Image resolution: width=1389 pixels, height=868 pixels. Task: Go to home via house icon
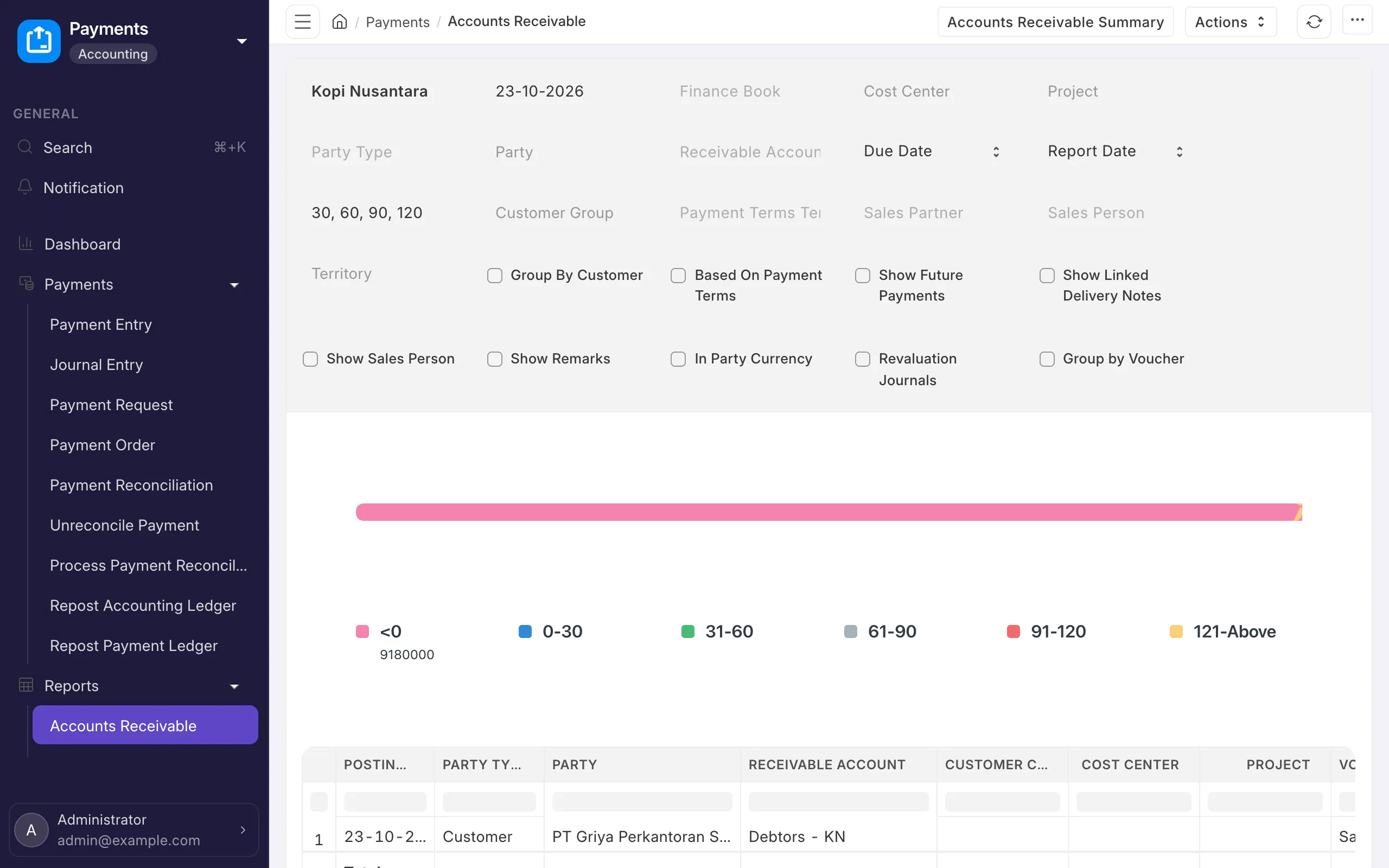click(340, 22)
